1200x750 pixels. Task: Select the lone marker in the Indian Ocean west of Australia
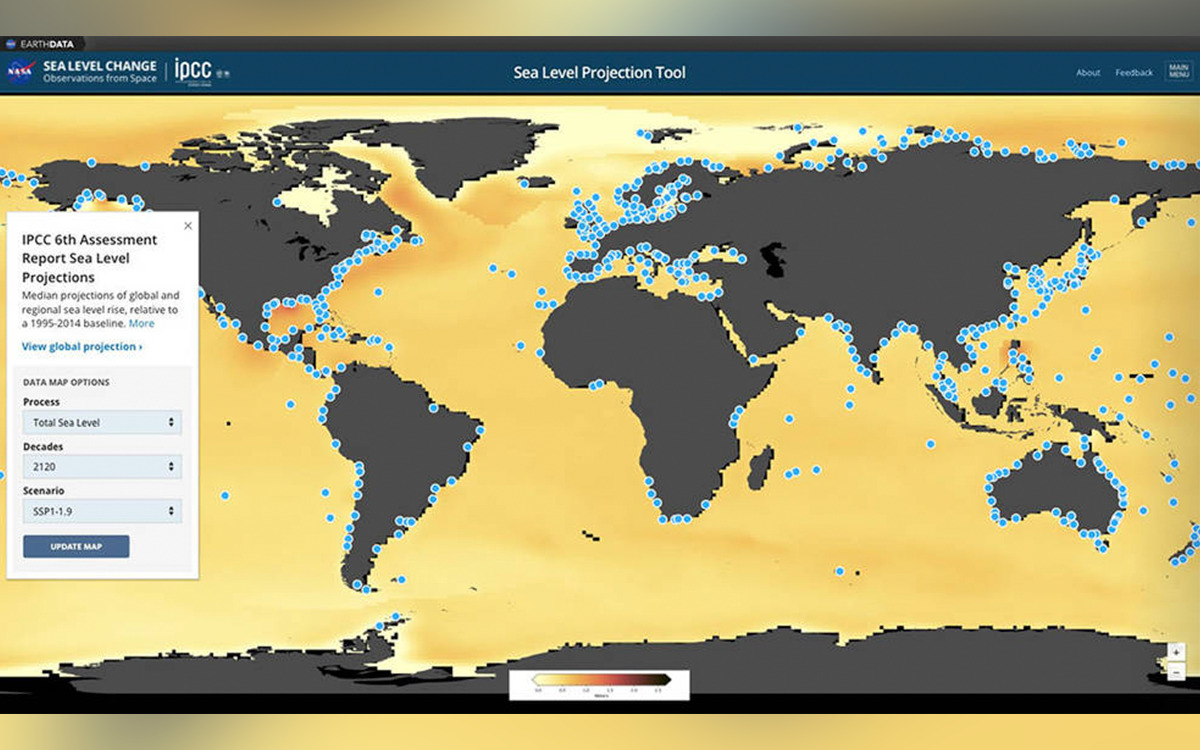931,443
